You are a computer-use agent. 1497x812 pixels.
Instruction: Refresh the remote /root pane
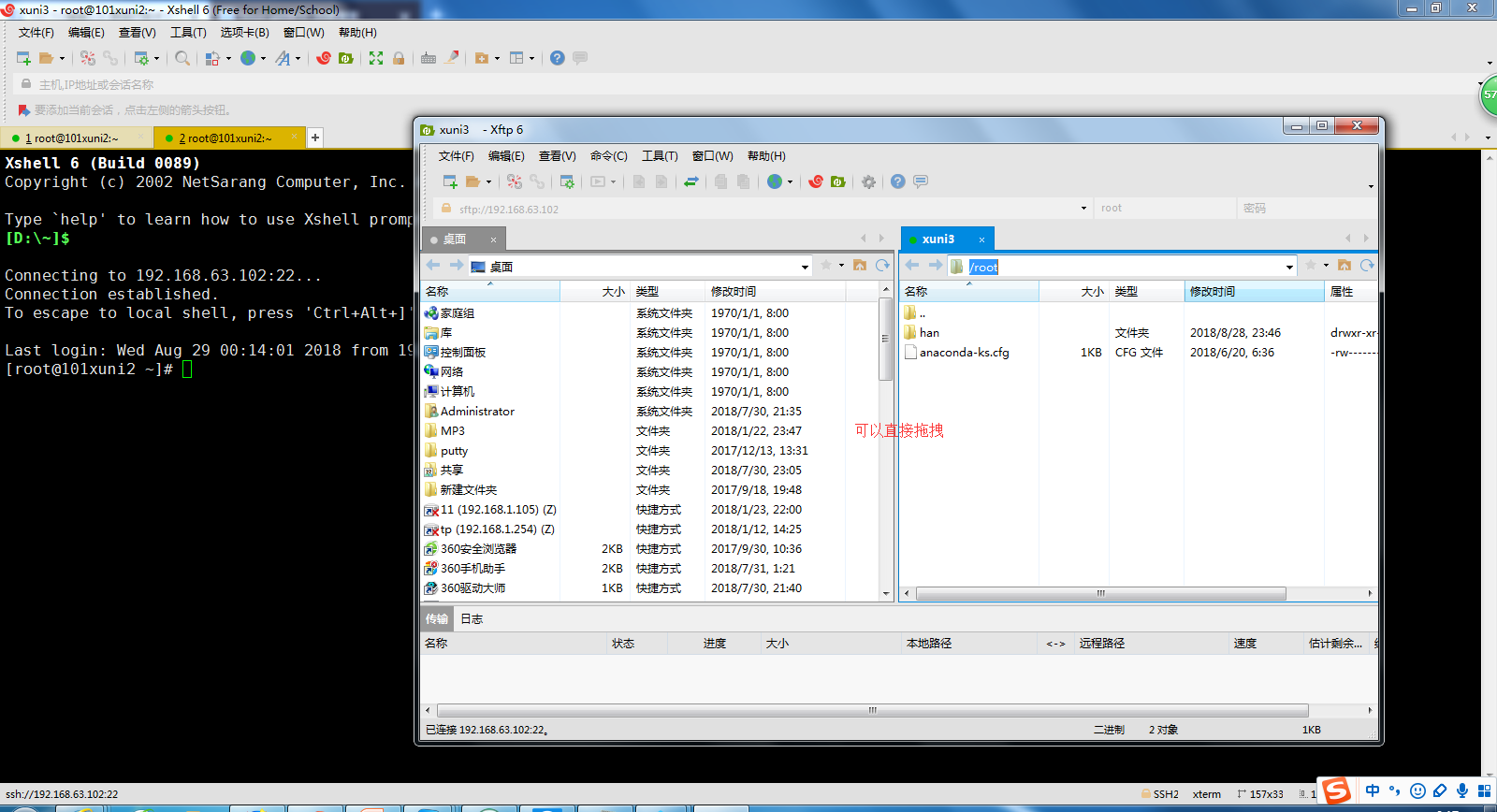pos(1367,266)
